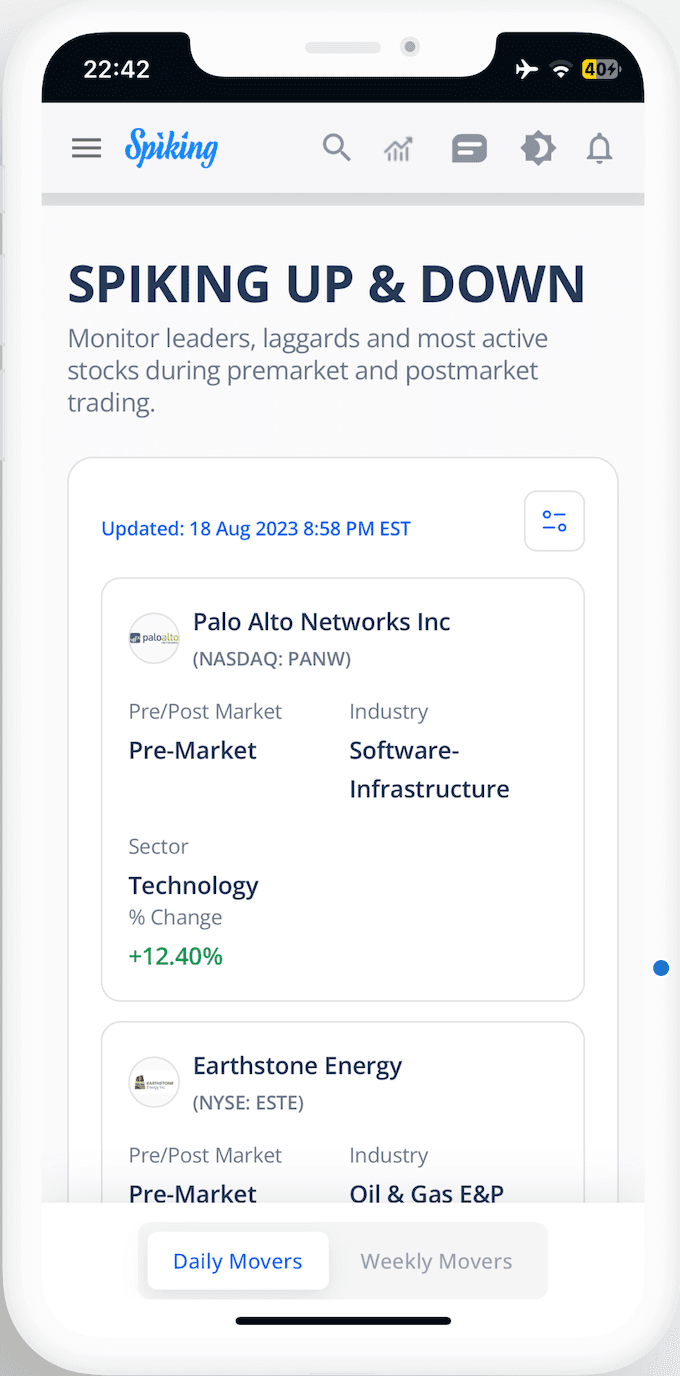
Task: Switch to Daily Movers tab
Action: click(238, 1261)
